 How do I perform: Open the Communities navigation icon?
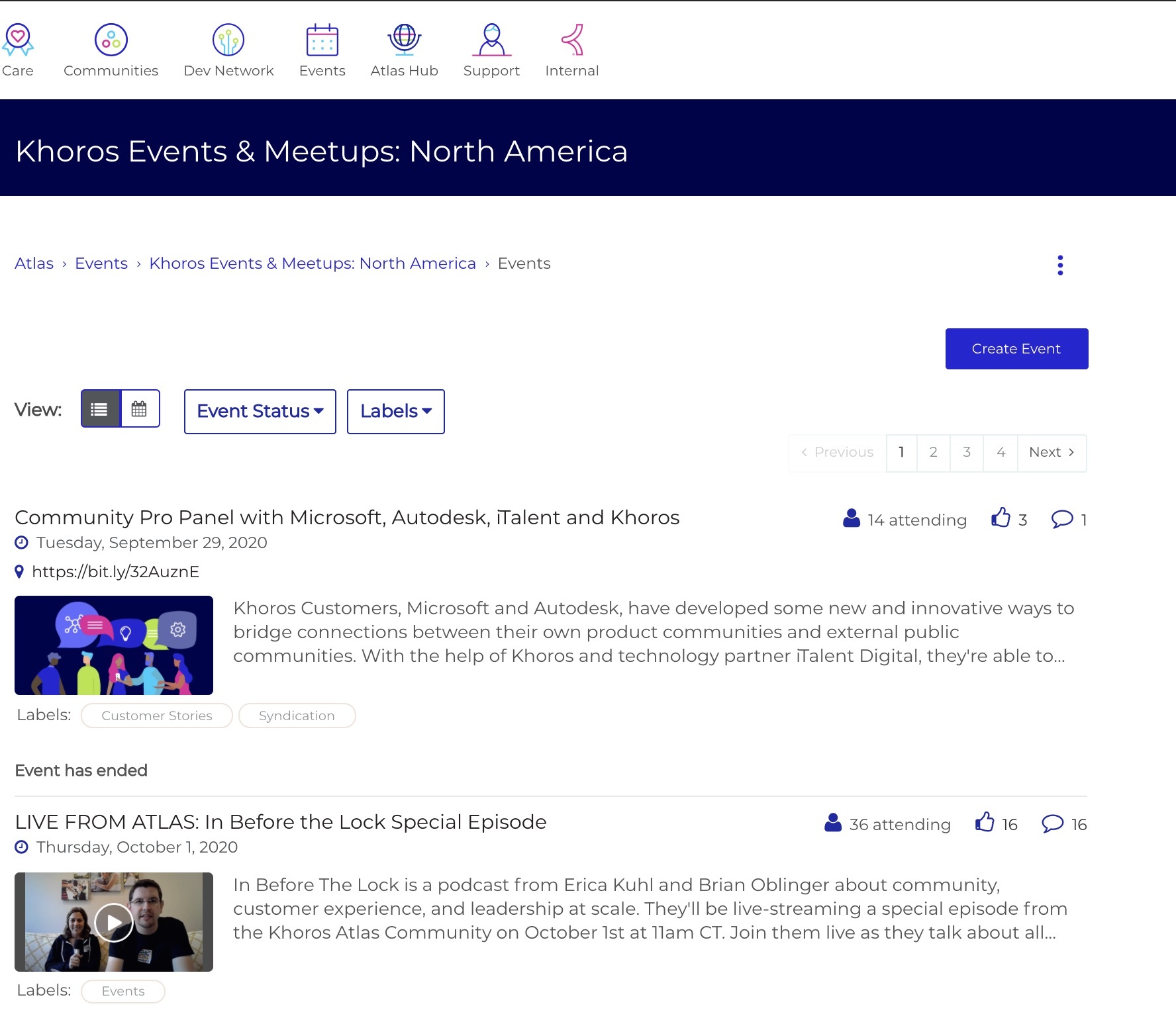pyautogui.click(x=111, y=40)
